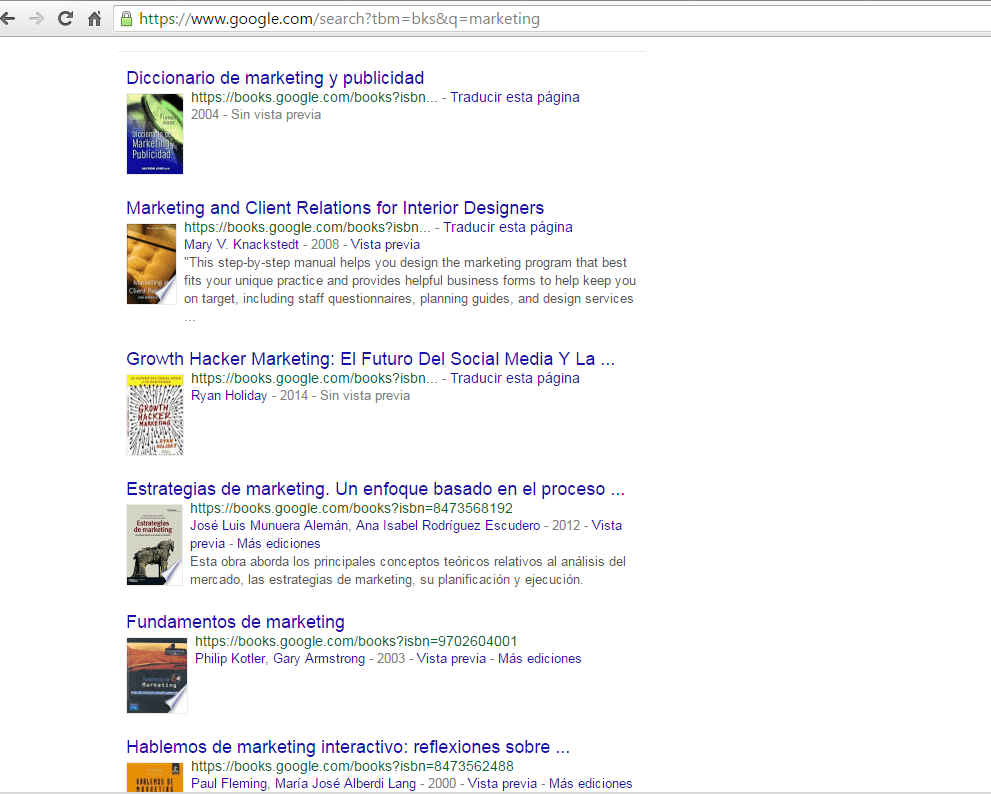Open Hablemos de marketing interactivo title
Viewport: 991px width, 794px height.
(348, 747)
